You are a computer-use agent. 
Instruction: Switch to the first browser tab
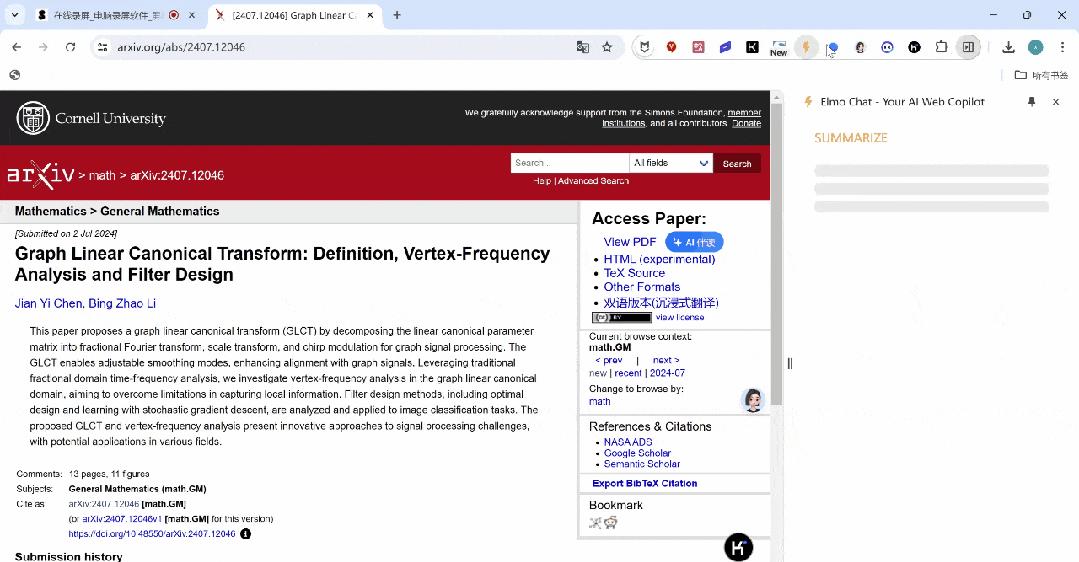pos(108,15)
